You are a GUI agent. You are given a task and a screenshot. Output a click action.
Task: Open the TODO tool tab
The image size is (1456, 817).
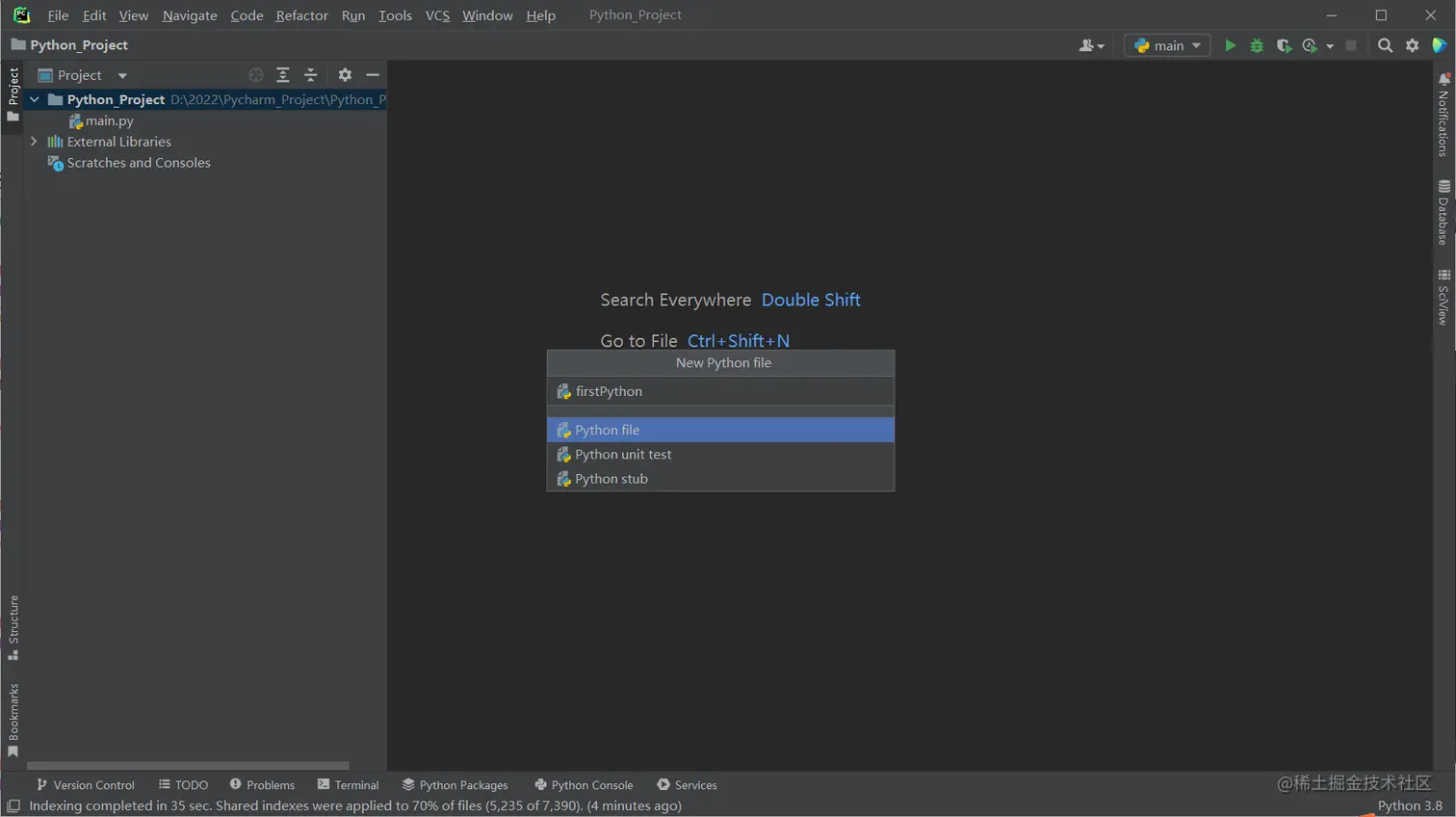(183, 785)
